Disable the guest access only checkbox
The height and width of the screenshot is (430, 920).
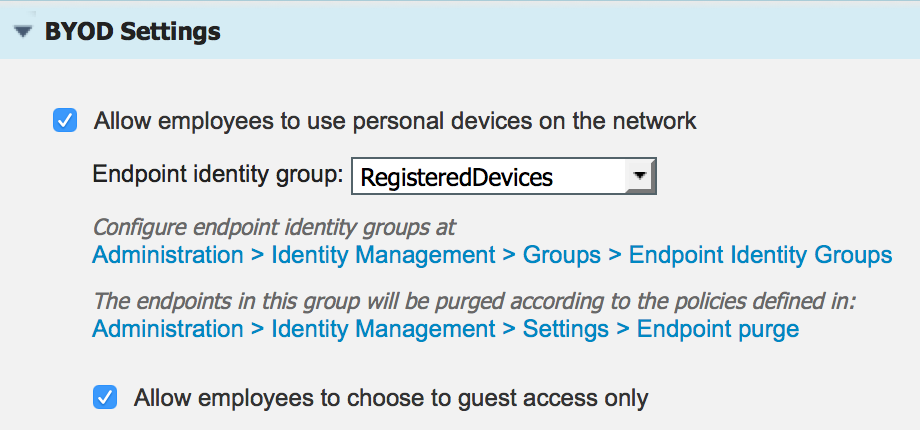105,398
